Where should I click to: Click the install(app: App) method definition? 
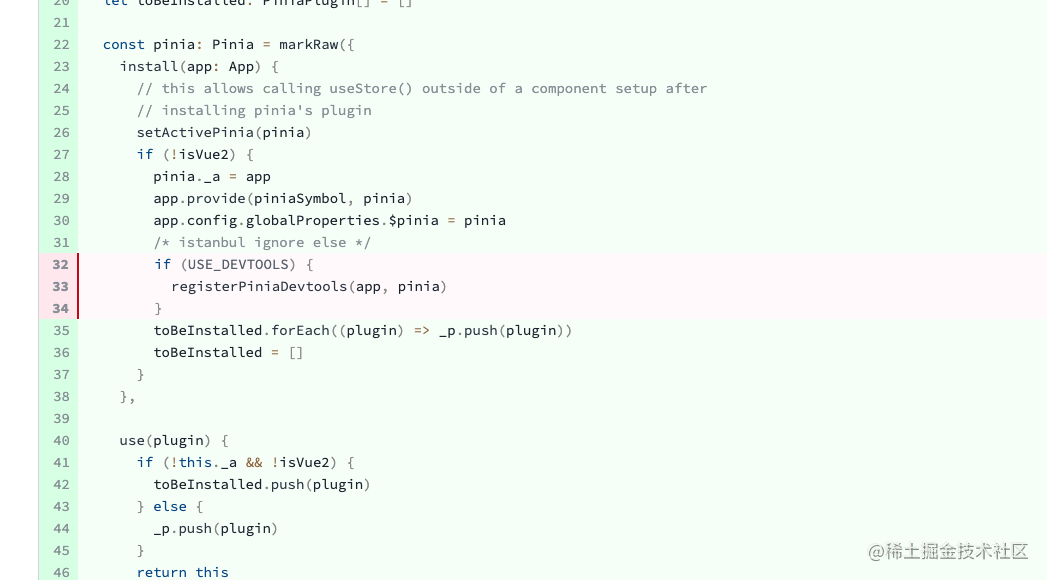(199, 66)
